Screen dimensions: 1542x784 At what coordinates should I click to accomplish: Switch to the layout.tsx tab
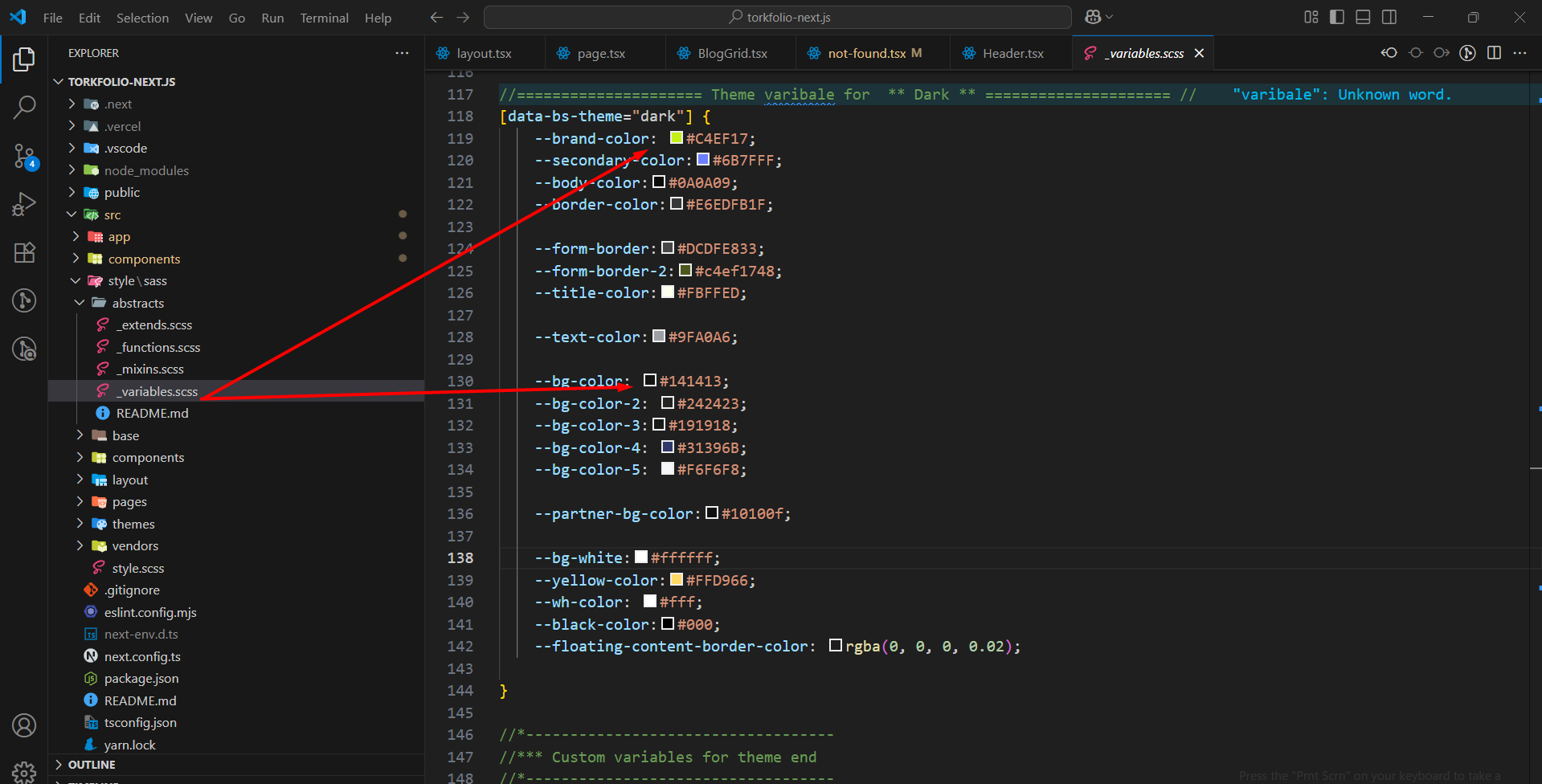point(485,53)
